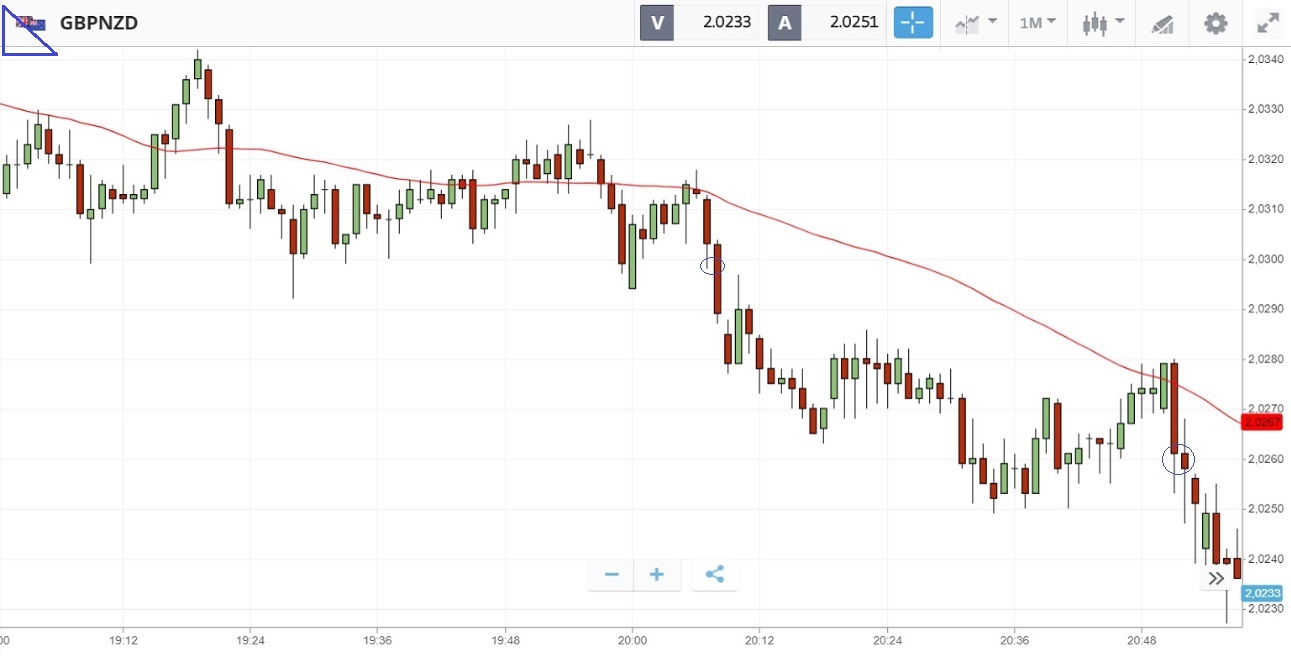Image resolution: width=1291 pixels, height=656 pixels.
Task: Select the drawing tools pencil icon
Action: pyautogui.click(x=1162, y=22)
